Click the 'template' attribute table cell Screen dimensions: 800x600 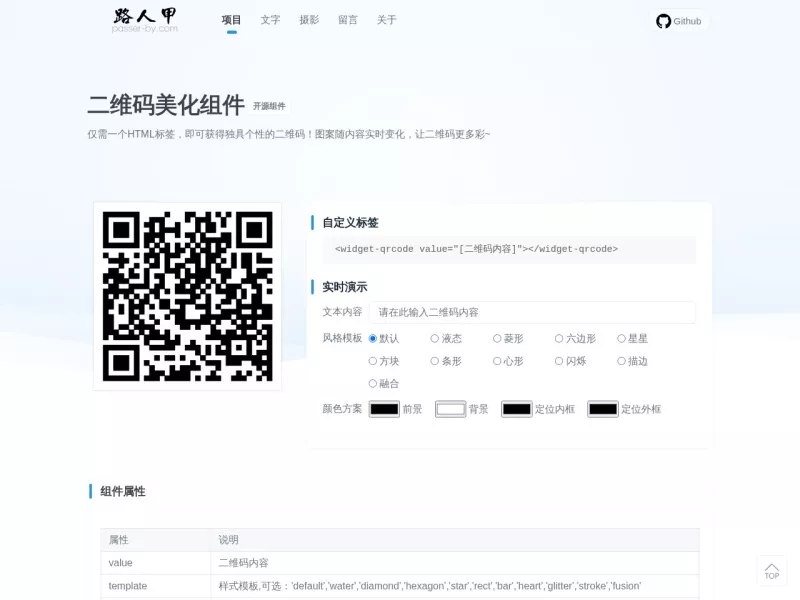click(x=156, y=586)
